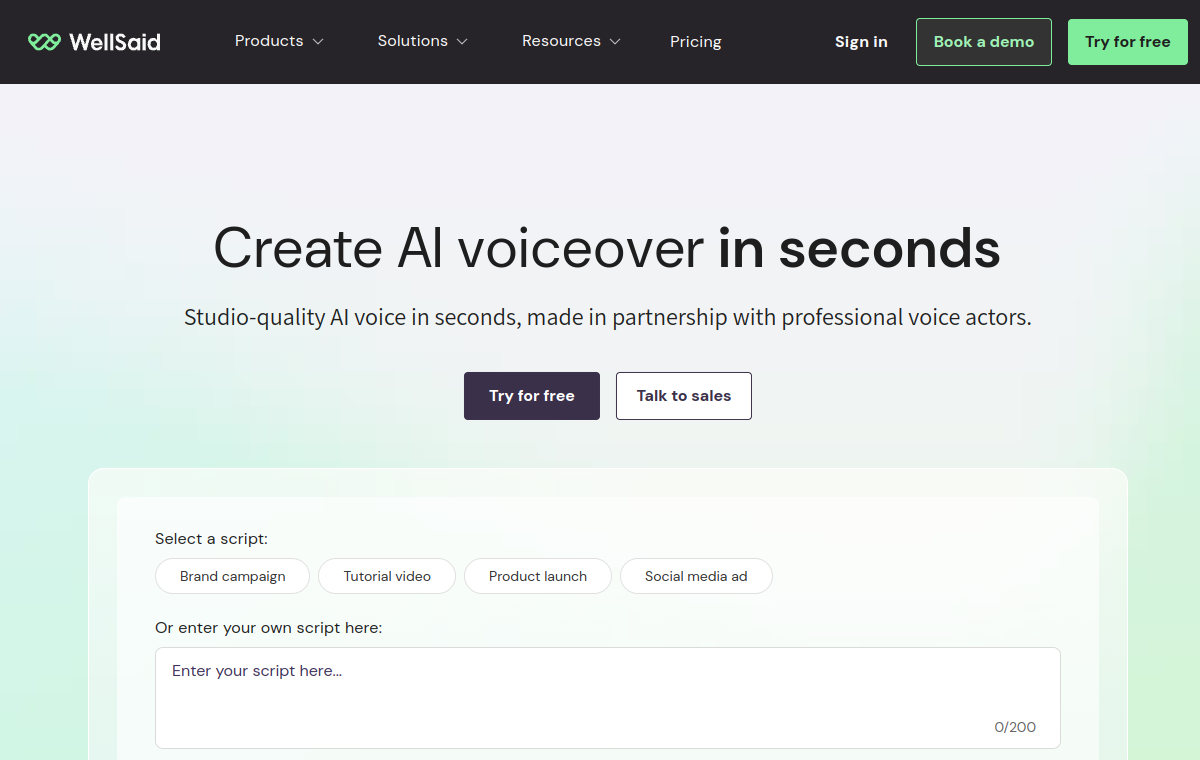Go to the Pricing page
The height and width of the screenshot is (760, 1200).
tap(696, 42)
